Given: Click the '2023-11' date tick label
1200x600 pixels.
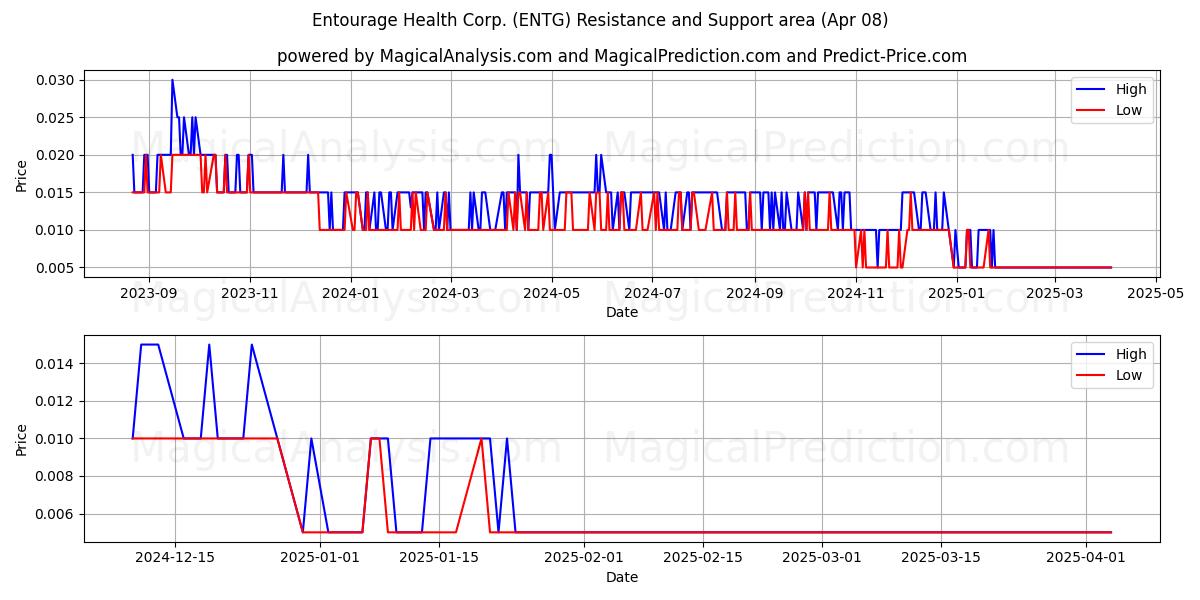Looking at the screenshot, I should click(250, 293).
